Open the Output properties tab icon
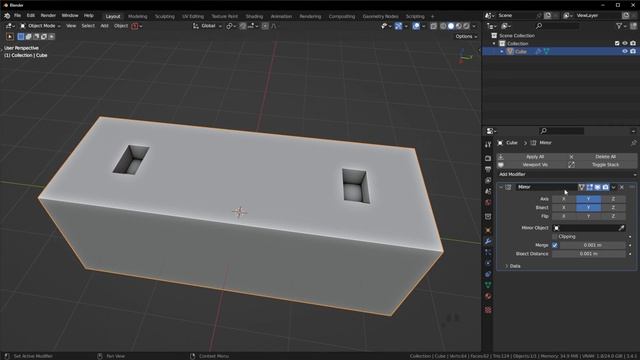640x360 pixels. 488,169
